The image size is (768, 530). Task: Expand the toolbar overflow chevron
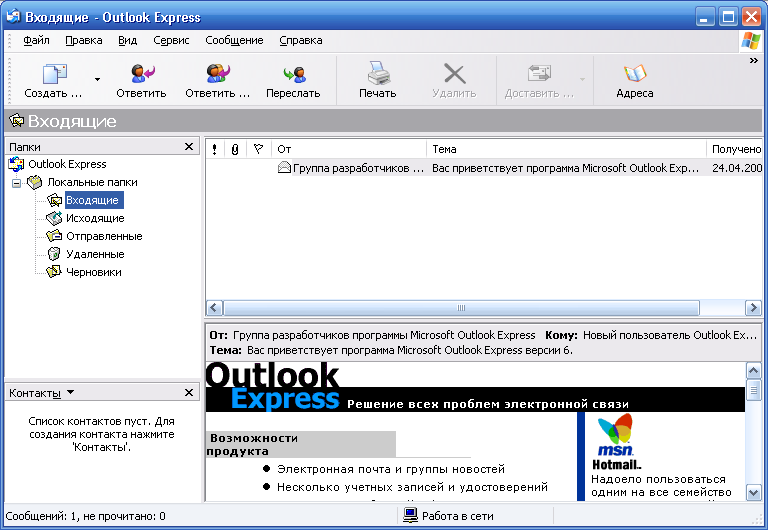(x=753, y=61)
